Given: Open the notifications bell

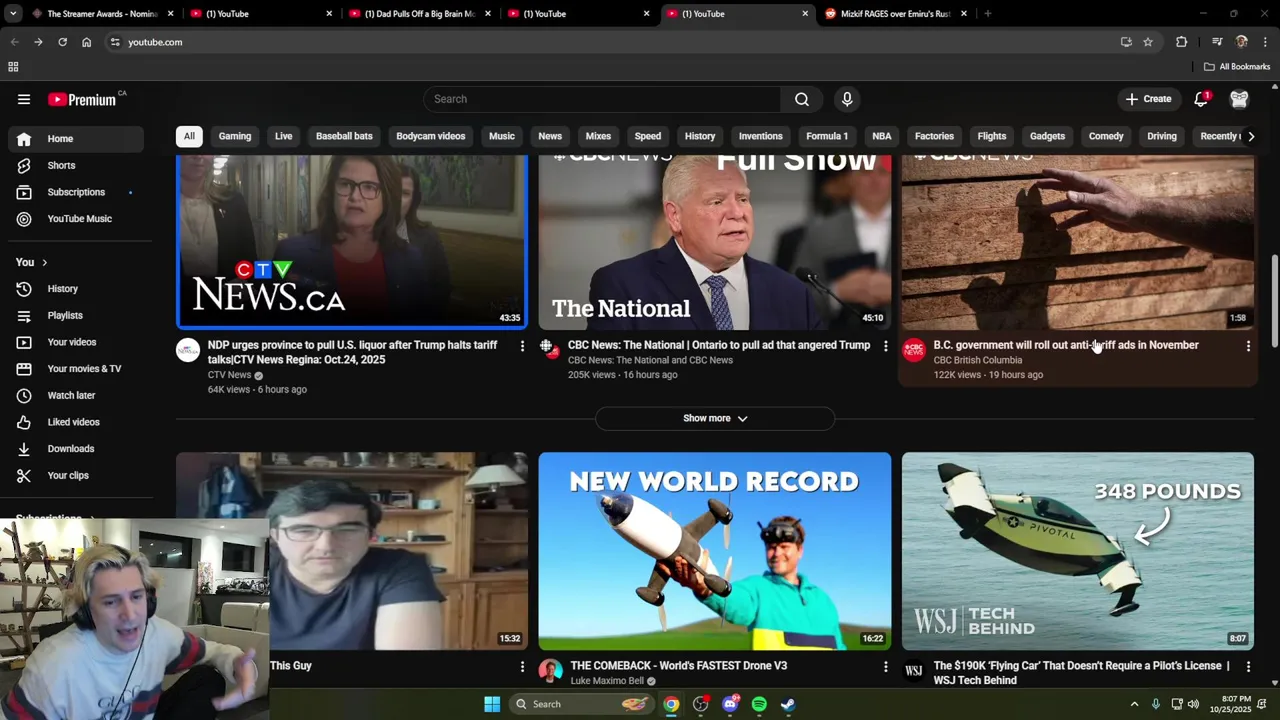Looking at the screenshot, I should (x=1201, y=99).
